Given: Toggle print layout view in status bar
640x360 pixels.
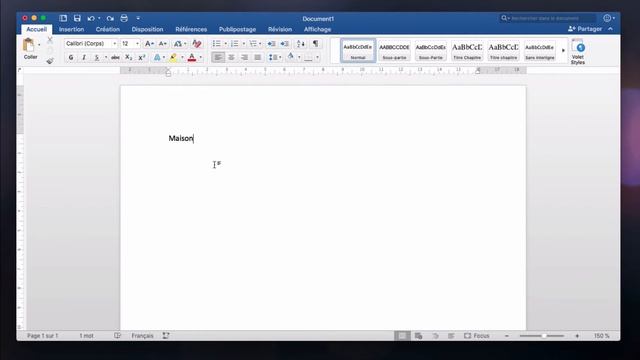Looking at the screenshot, I should tap(402, 336).
